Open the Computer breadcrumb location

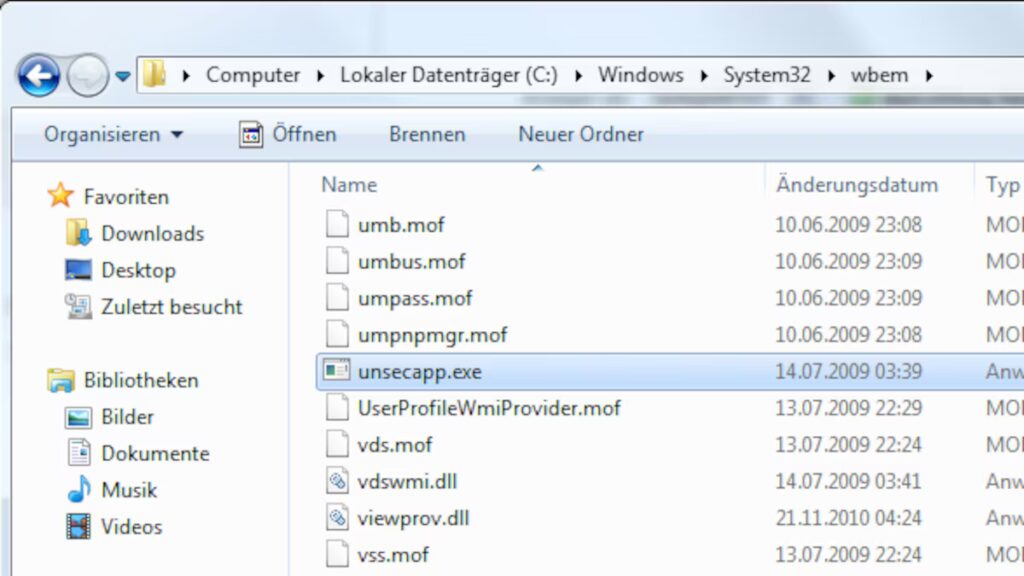[x=253, y=74]
